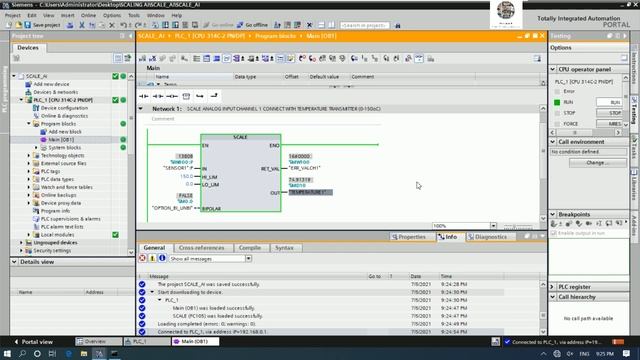Collapse the PLC_1 tree node
Image resolution: width=640 pixels, height=360 pixels.
click(x=21, y=100)
